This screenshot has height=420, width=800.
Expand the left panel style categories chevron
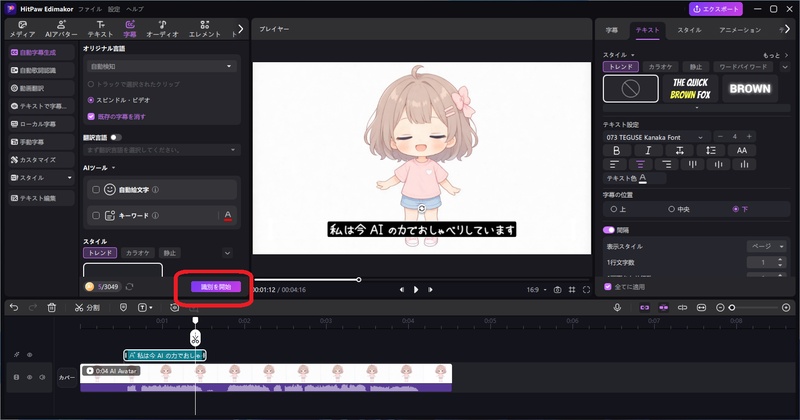[x=227, y=253]
